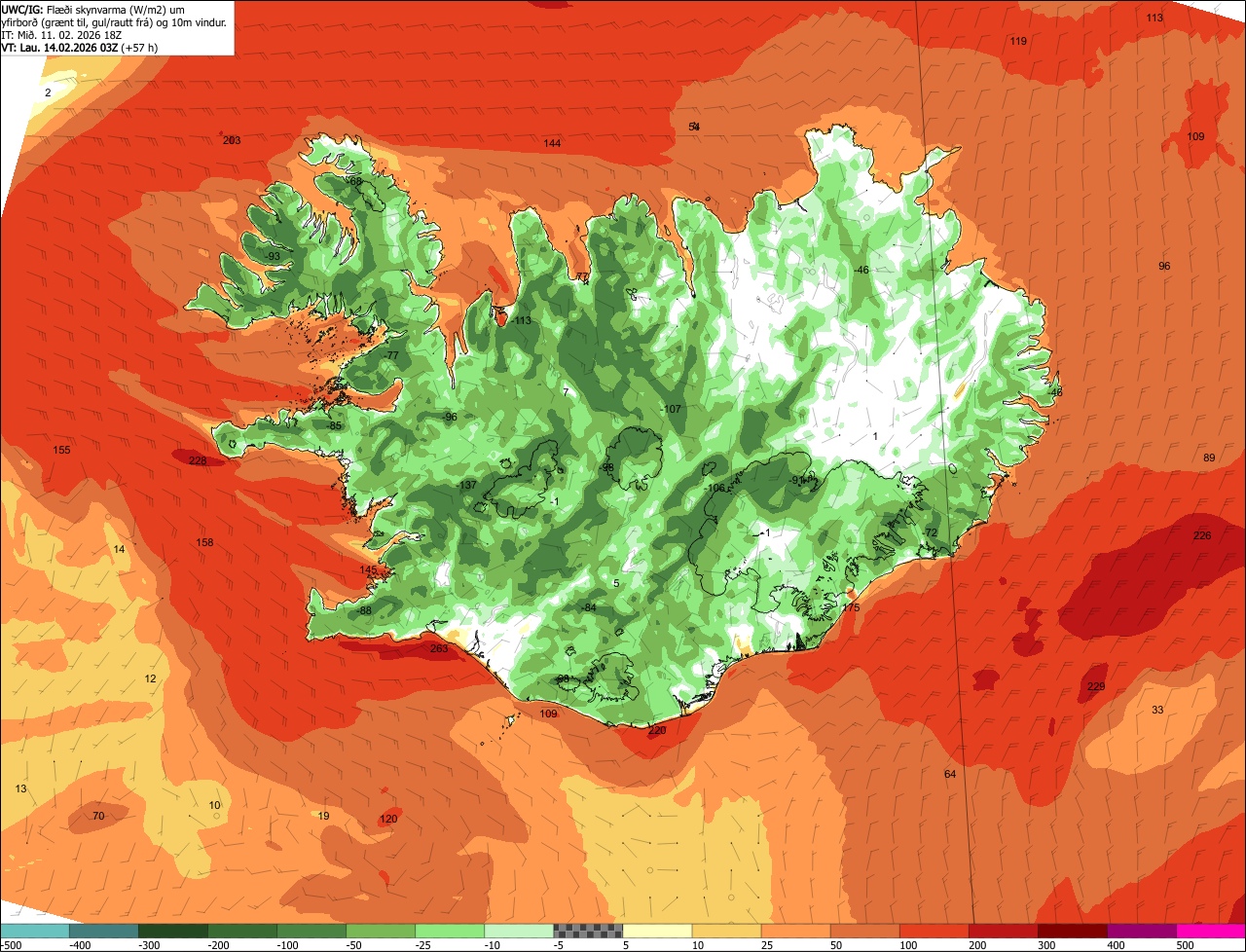Click the title line 'UWC/IG: Flæði skynvarma (W/m2) um'
Viewport: 1246px width, 952px height.
(x=93, y=9)
